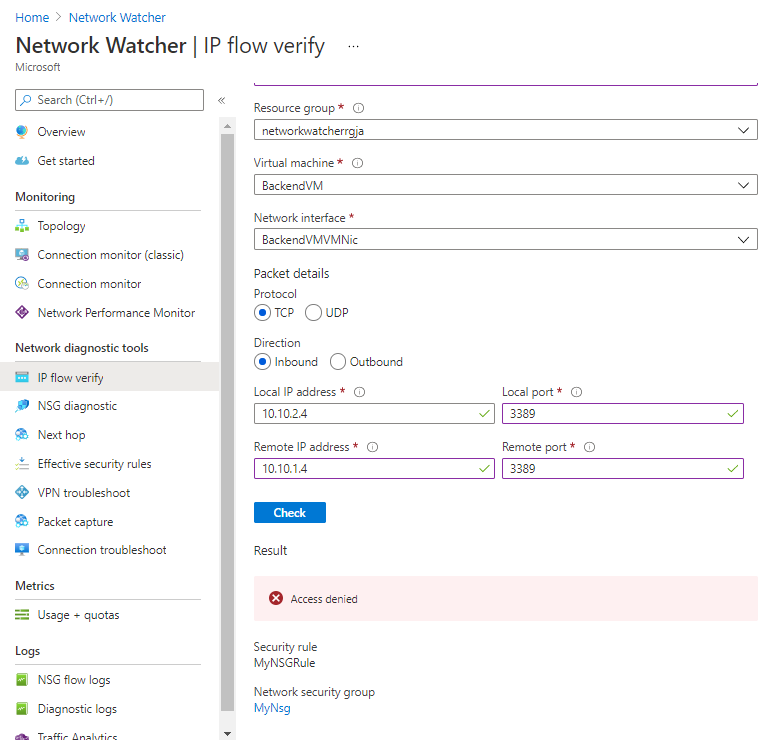The image size is (776, 740).
Task: Choose the Outbound direction option
Action: (x=338, y=362)
